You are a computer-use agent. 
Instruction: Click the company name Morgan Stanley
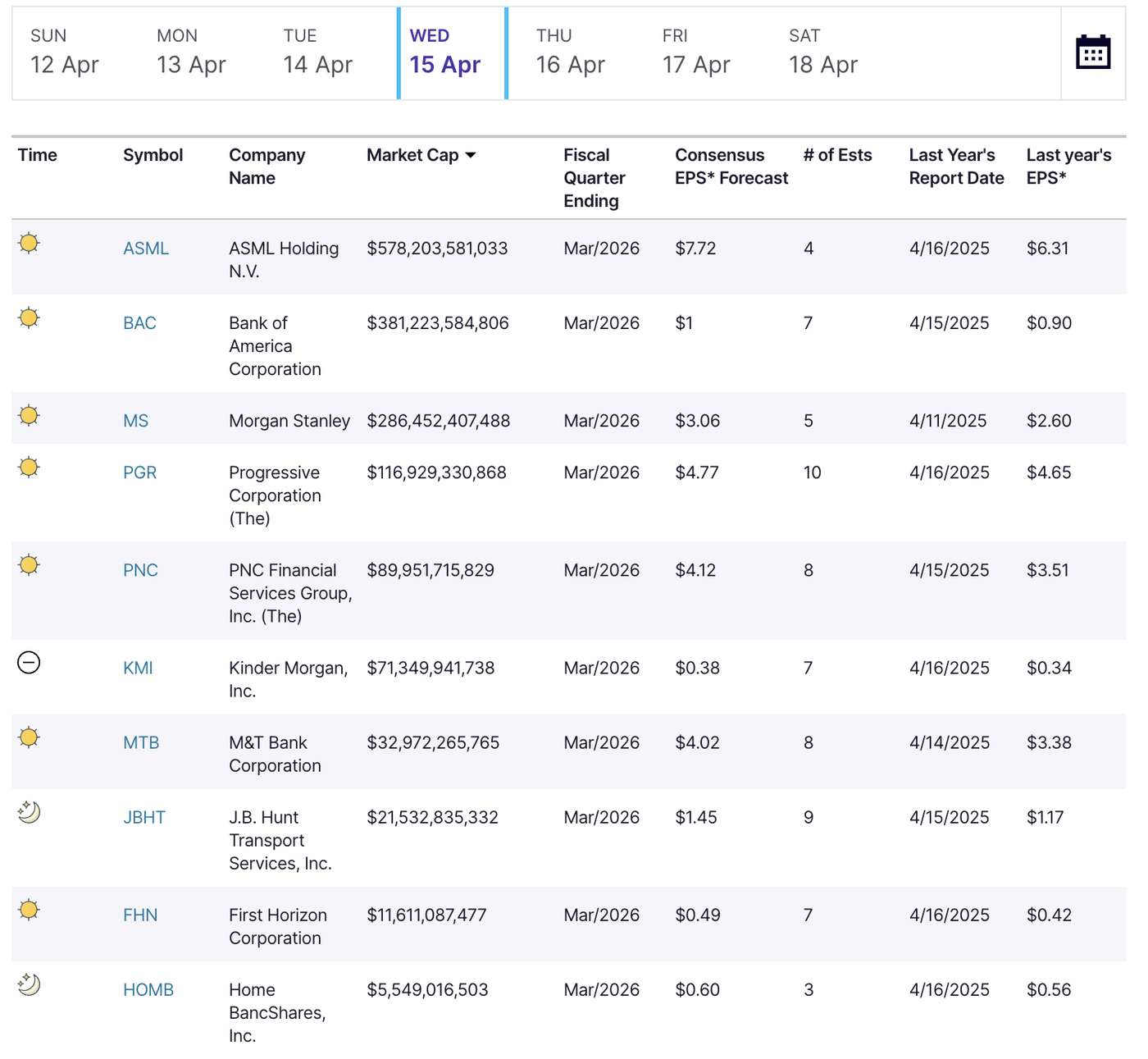[x=289, y=421]
